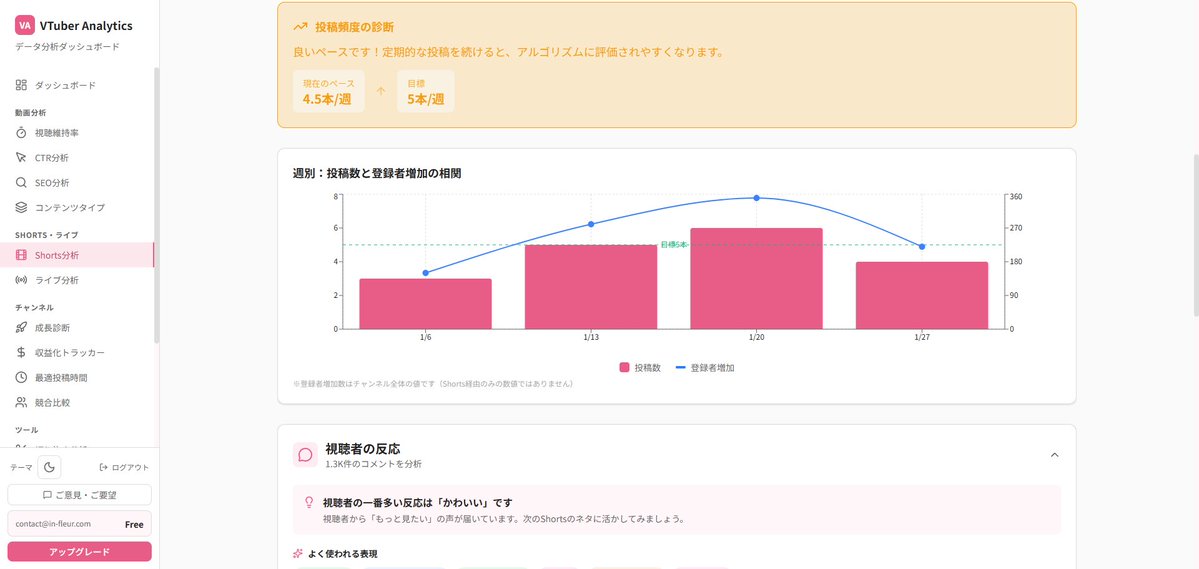Viewport: 1199px width, 569px height.
Task: Click the main page scrollbar
Action: coord(1195,235)
